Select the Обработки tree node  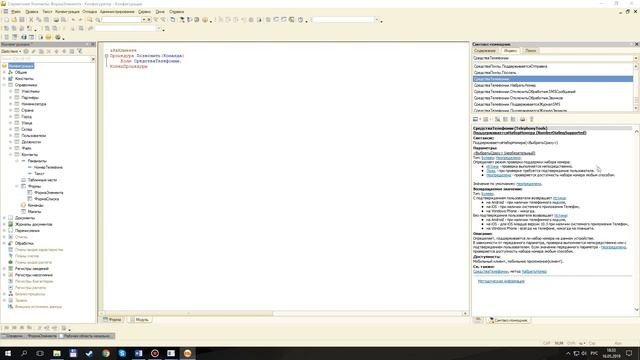pyautogui.click(x=24, y=243)
